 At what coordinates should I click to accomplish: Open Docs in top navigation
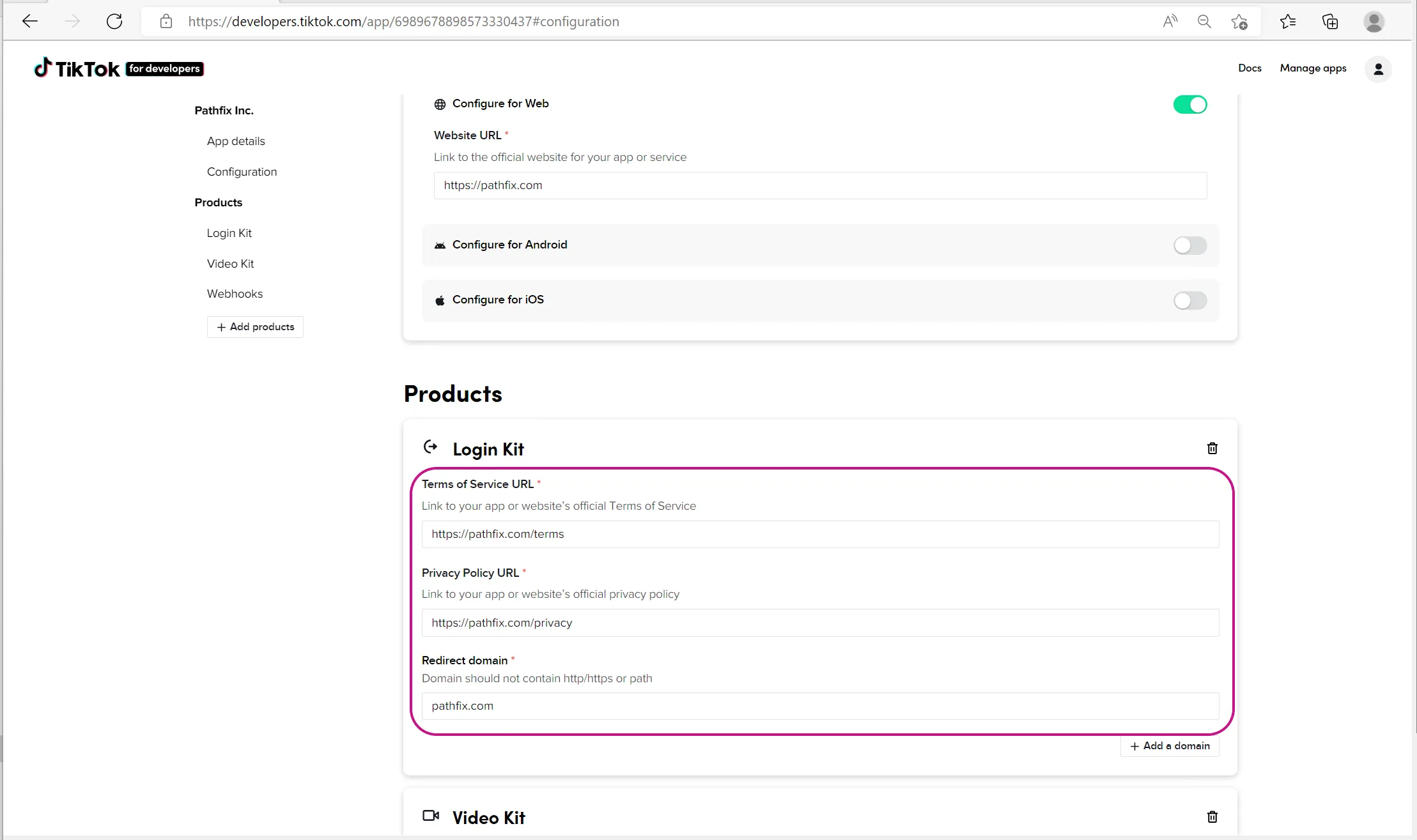click(x=1250, y=68)
